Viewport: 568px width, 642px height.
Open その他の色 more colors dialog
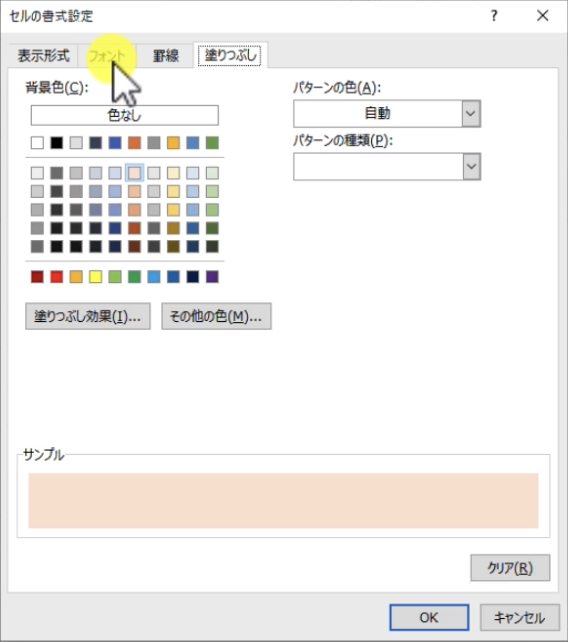click(216, 316)
